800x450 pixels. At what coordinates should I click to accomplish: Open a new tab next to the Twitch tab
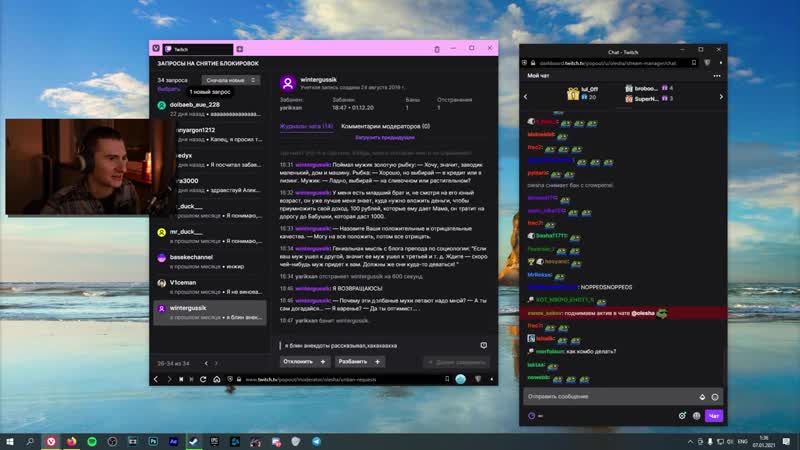coord(239,49)
